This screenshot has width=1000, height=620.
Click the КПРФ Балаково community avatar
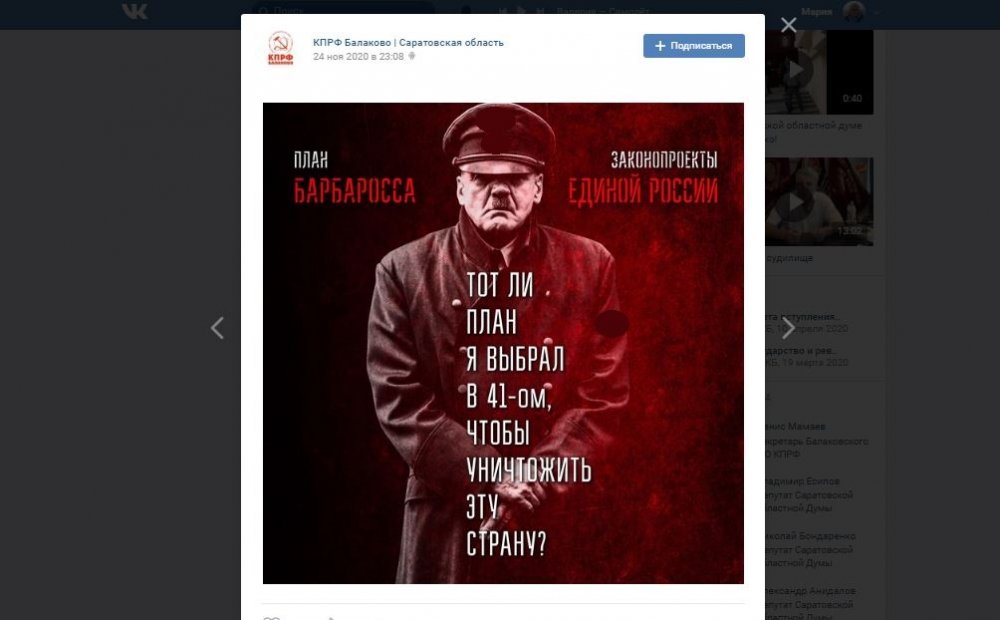[280, 48]
